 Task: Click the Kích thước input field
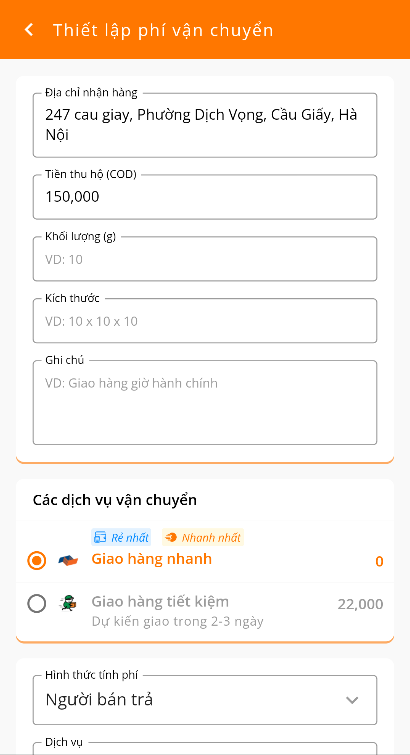tap(205, 321)
